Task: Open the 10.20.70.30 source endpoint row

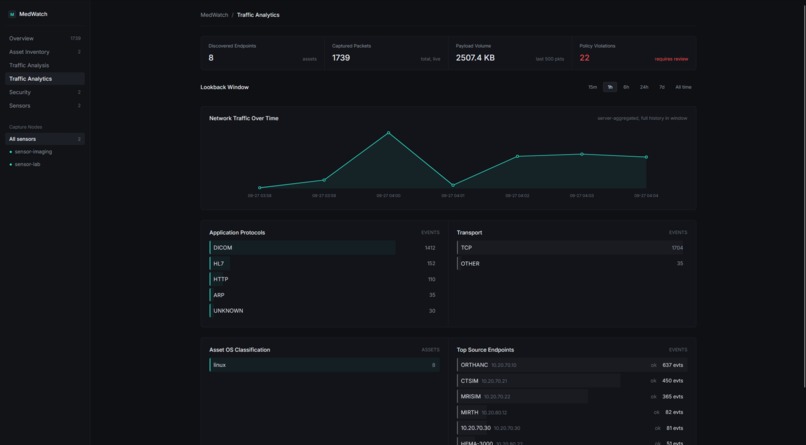Action: pos(572,428)
